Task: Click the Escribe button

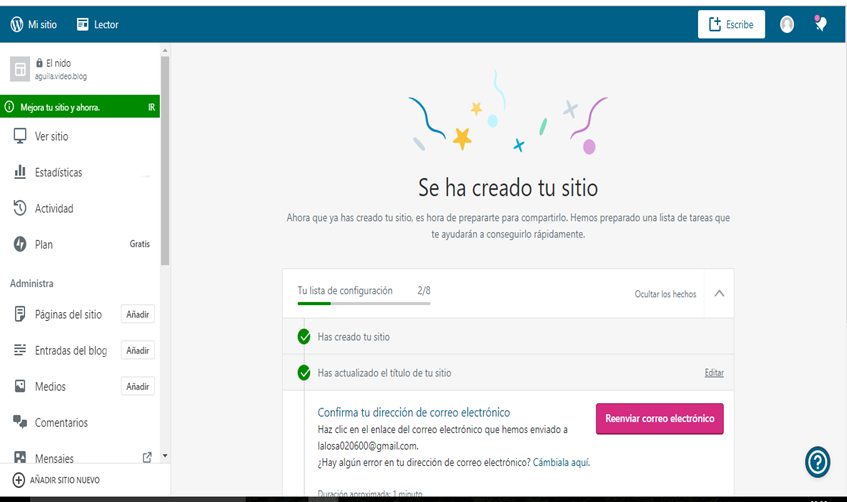Action: tap(731, 24)
